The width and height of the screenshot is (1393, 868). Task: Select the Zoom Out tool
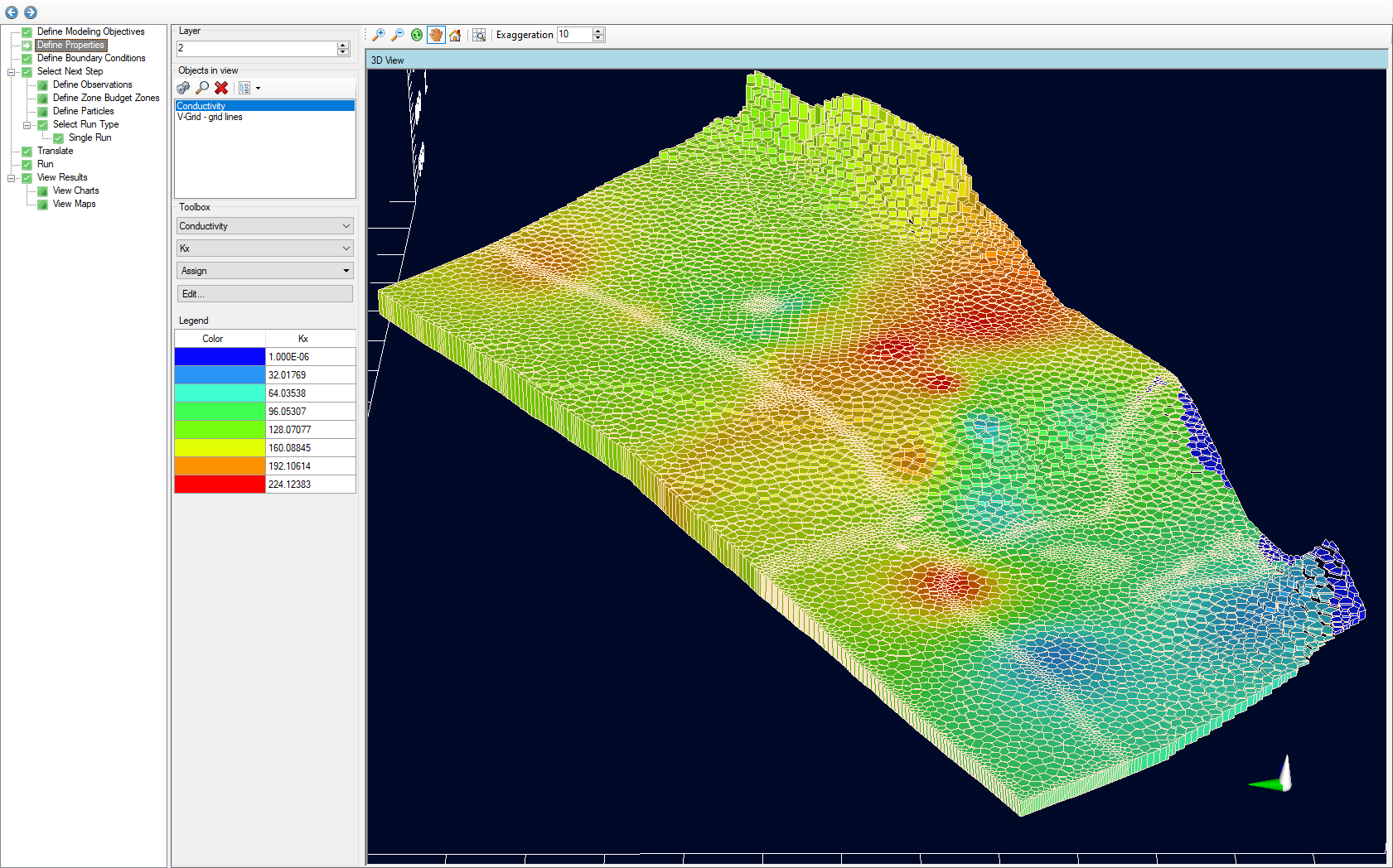tap(398, 35)
